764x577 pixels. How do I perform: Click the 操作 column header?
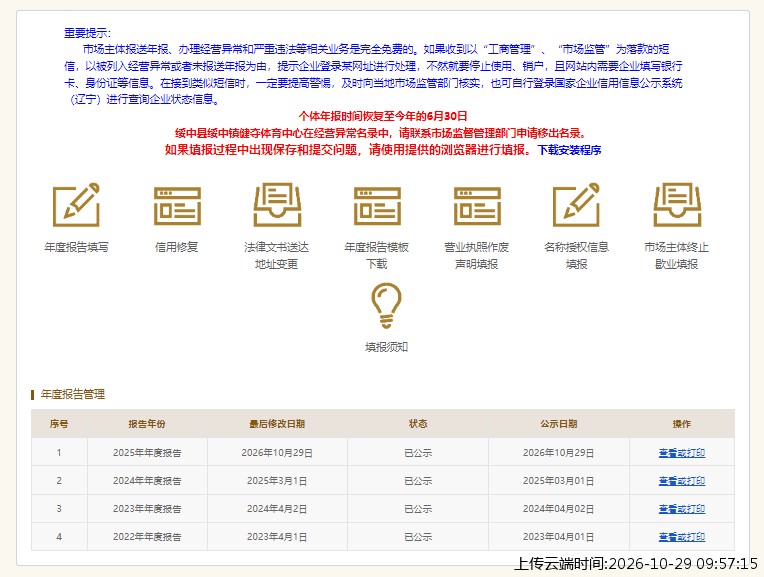tap(682, 424)
